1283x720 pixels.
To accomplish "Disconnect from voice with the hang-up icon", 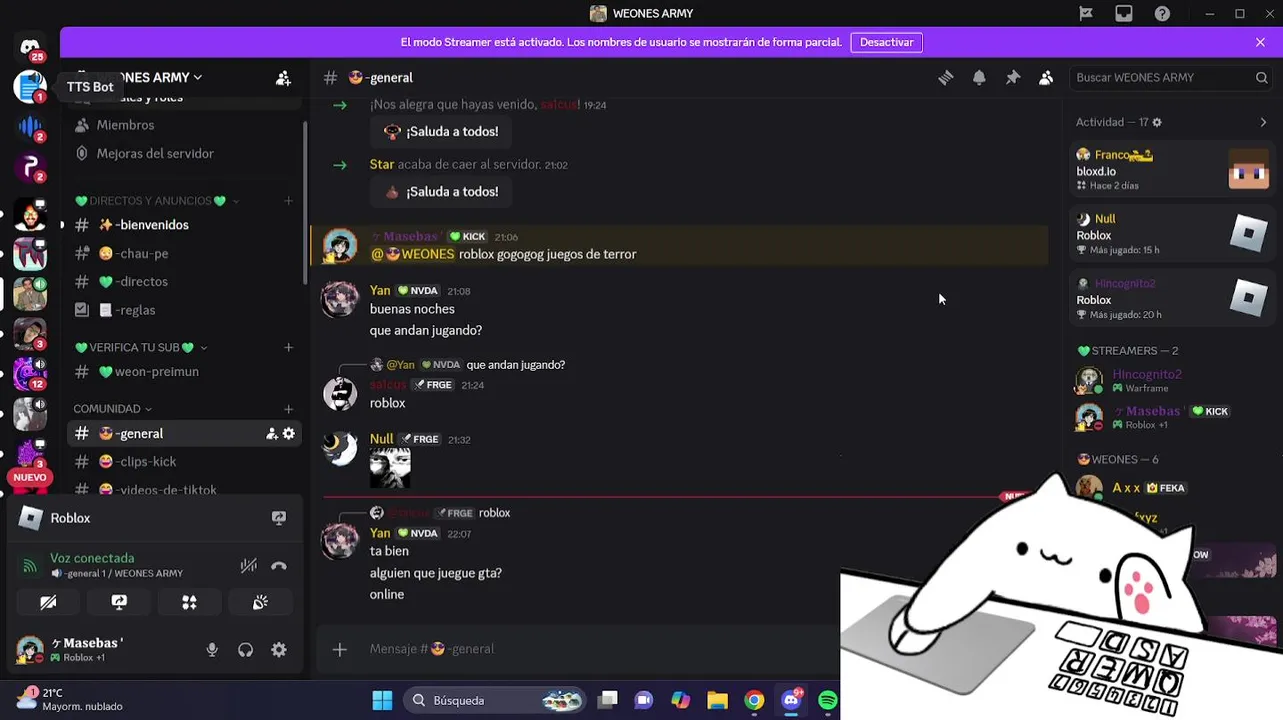I will pos(279,566).
